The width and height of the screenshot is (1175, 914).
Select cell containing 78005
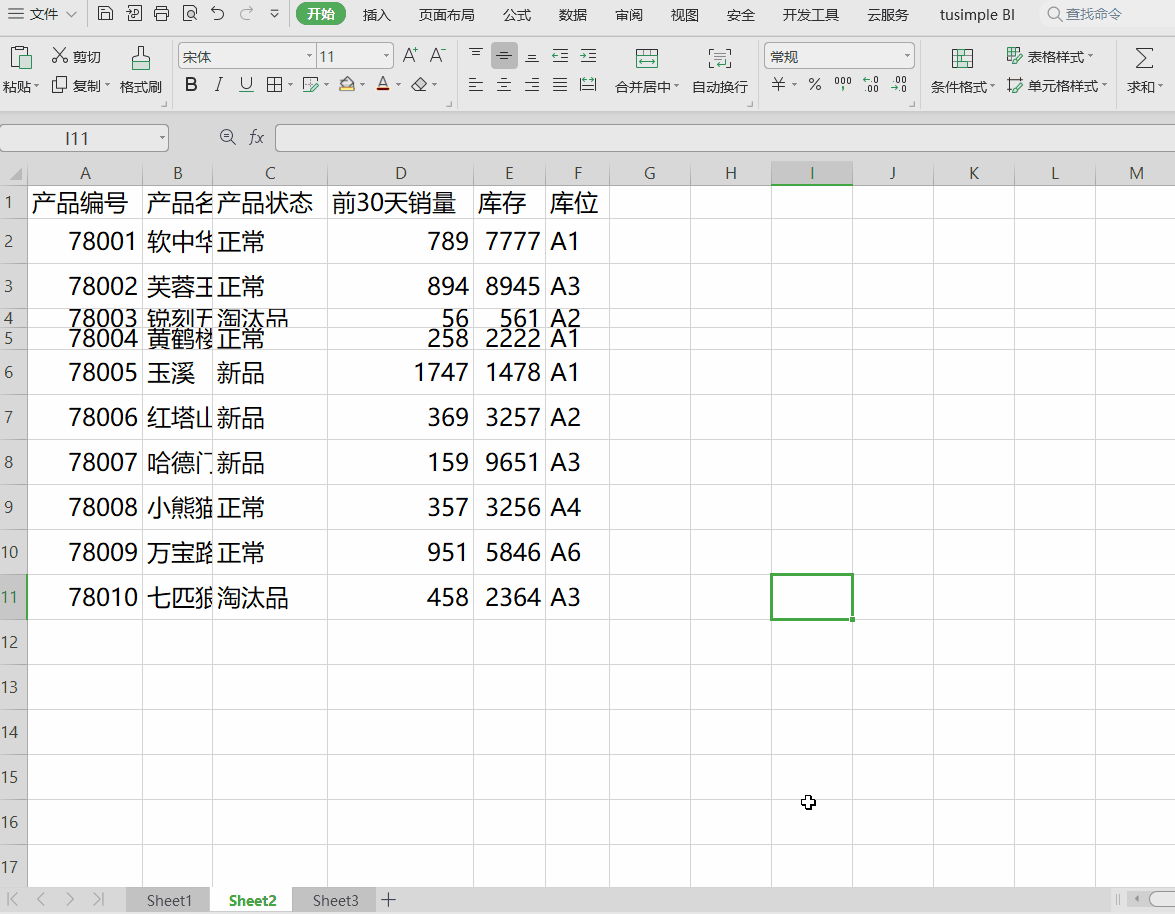point(85,372)
